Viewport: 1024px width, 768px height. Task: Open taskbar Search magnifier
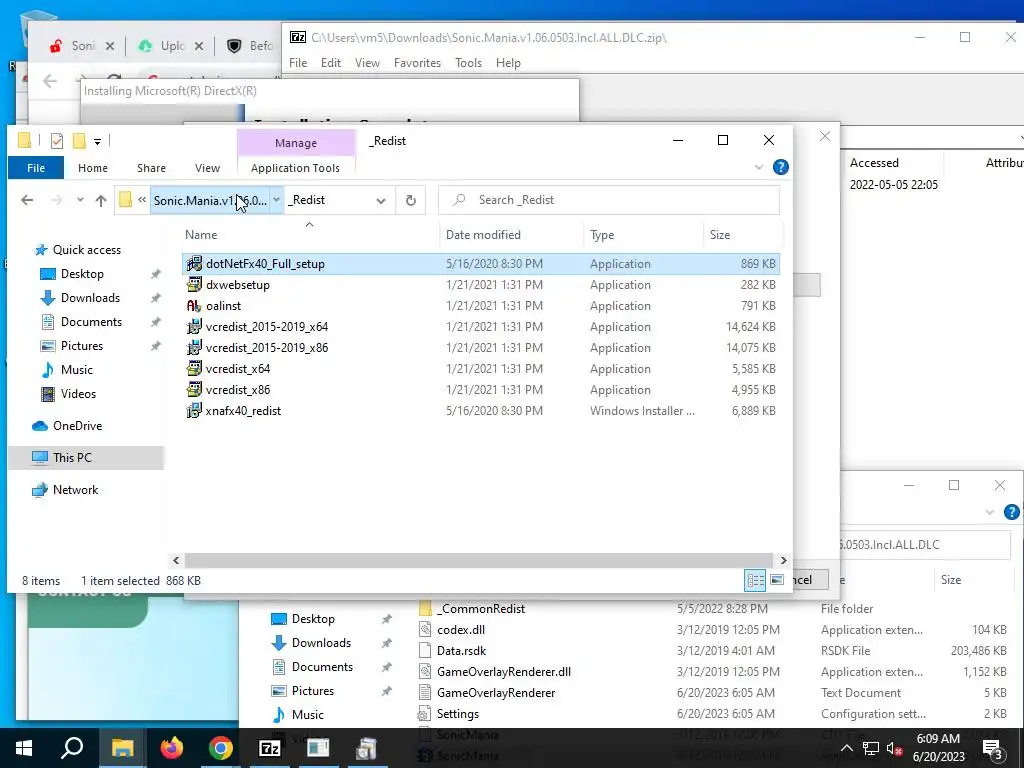pos(72,748)
